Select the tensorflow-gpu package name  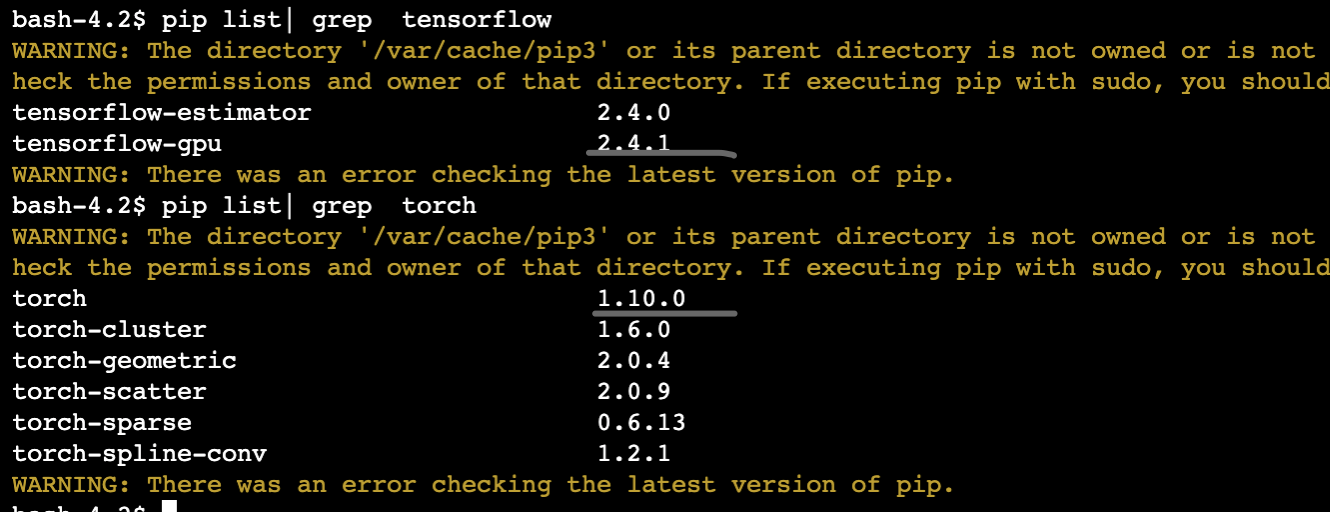click(117, 144)
